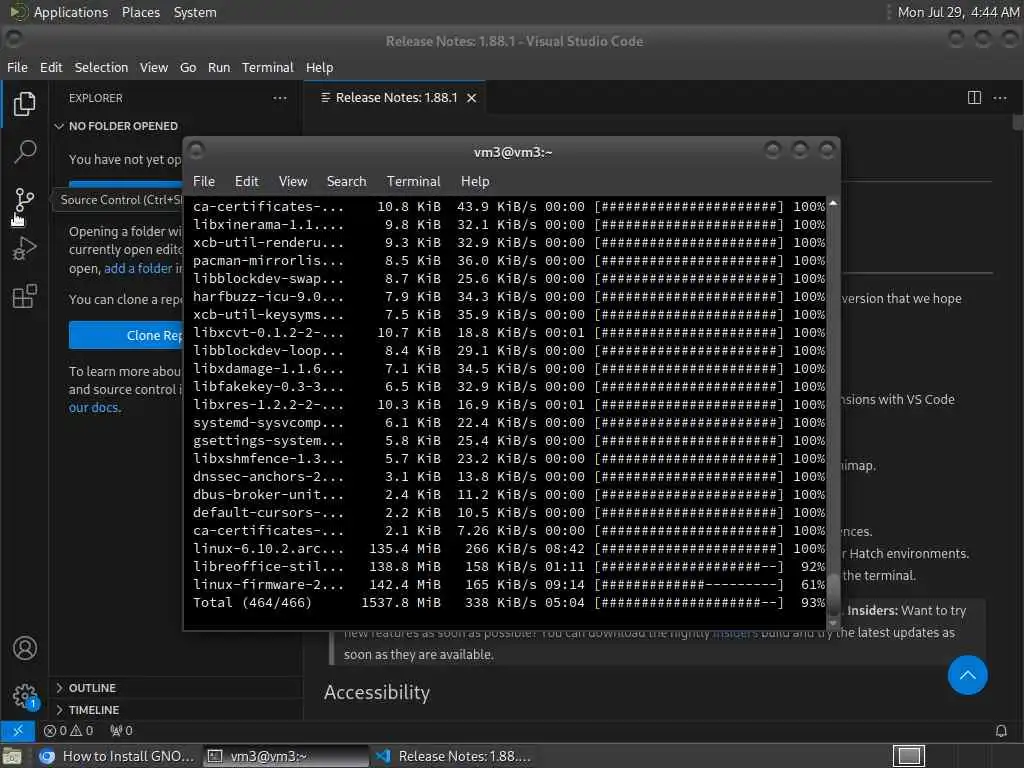
Task: Click the linux-6.10.2.arc download line
Action: (x=509, y=549)
